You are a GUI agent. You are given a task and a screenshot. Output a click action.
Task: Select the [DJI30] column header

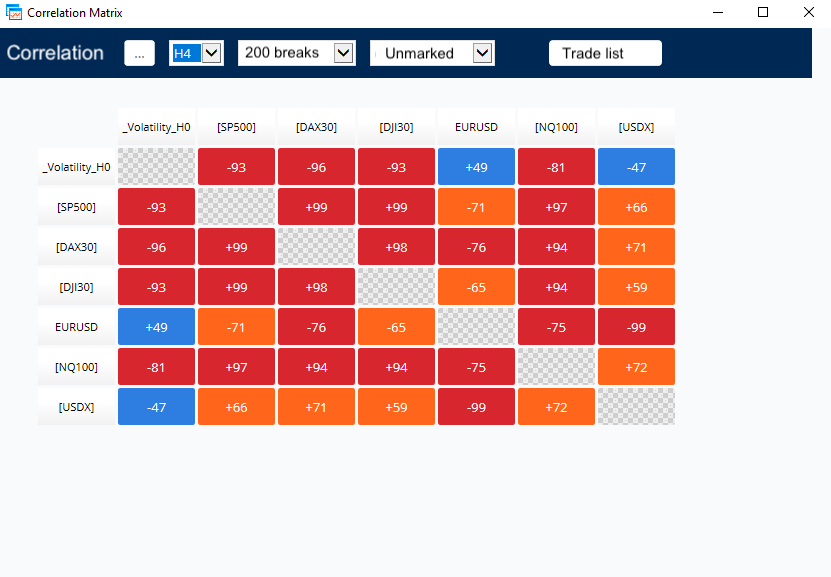396,127
